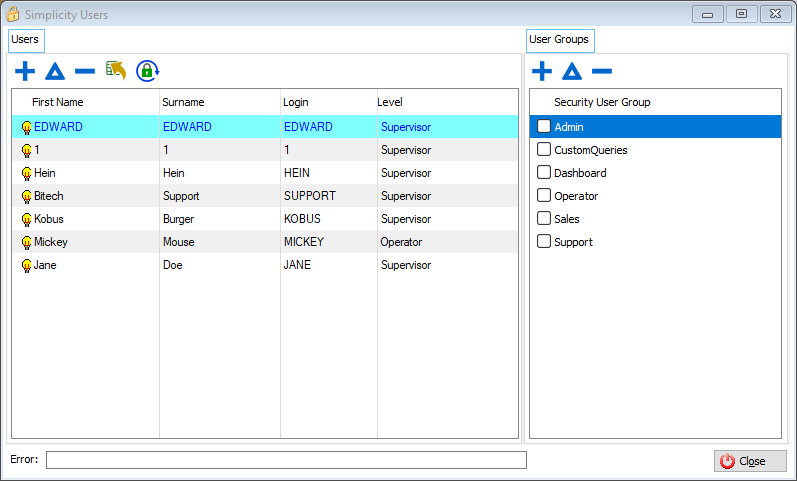Select the Jane Doe user row
The height and width of the screenshot is (481, 797).
200,265
